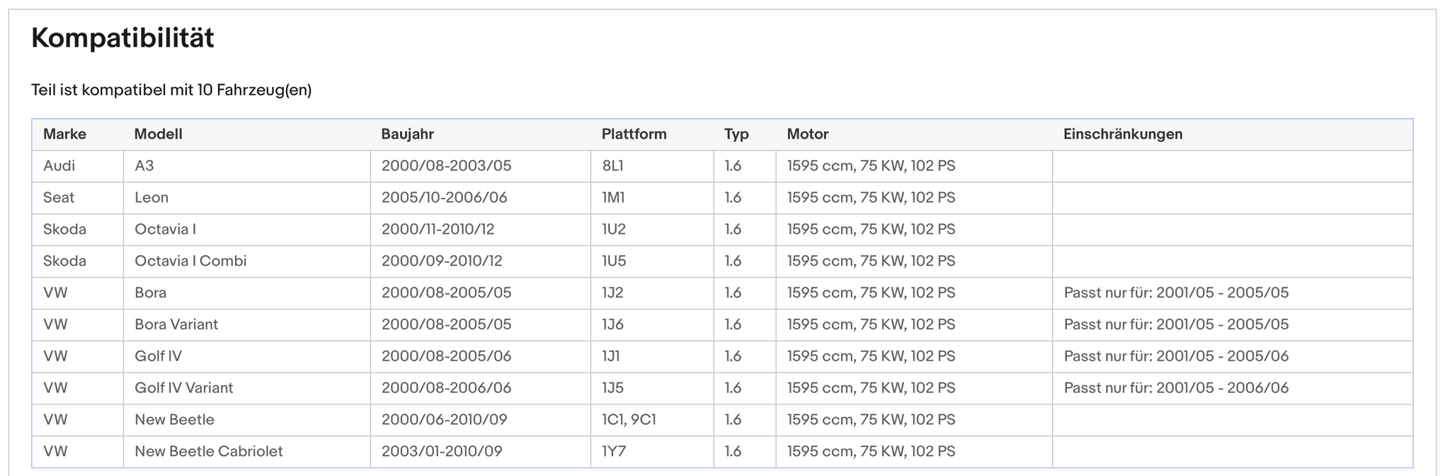Image resolution: width=1445 pixels, height=476 pixels.
Task: Click the Plattform column header
Action: [633, 134]
